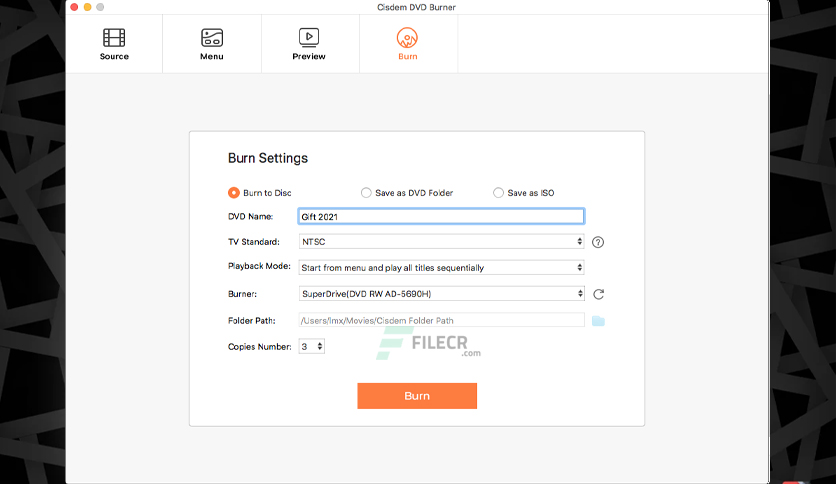836x484 pixels.
Task: Open the TV Standard NTSC dropdown
Action: [x=441, y=241]
